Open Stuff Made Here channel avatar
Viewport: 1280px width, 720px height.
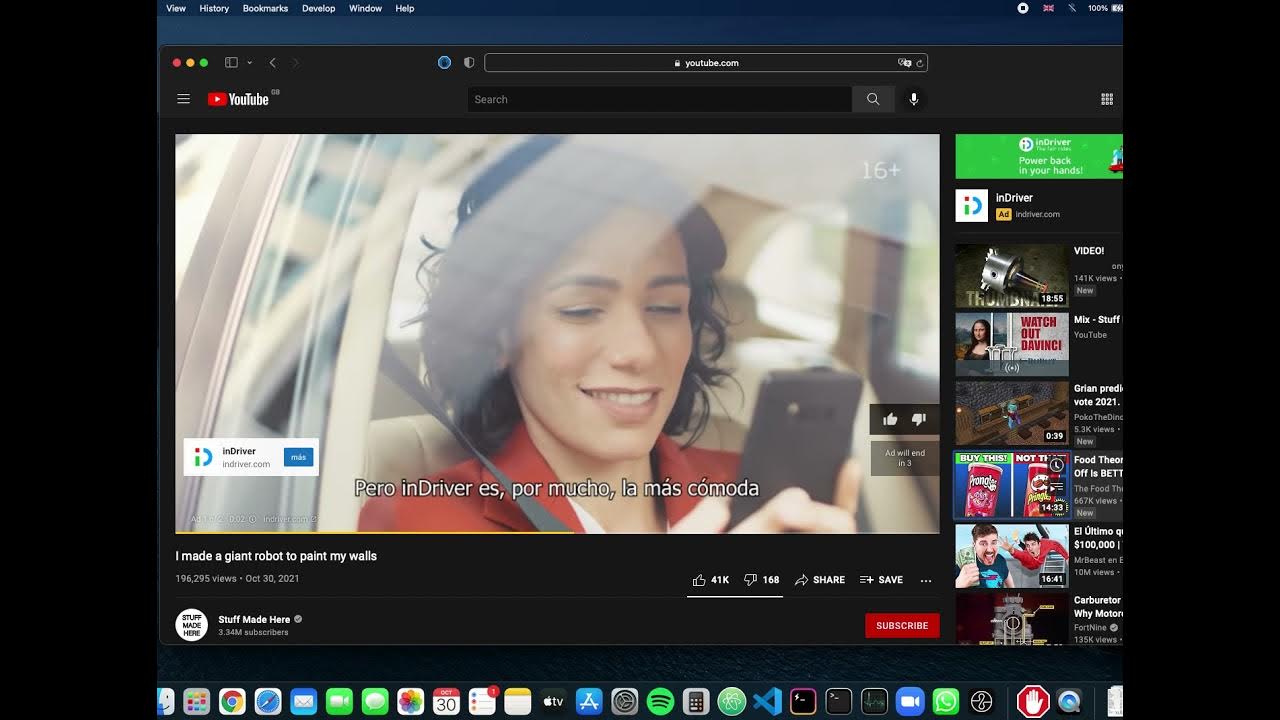point(192,625)
